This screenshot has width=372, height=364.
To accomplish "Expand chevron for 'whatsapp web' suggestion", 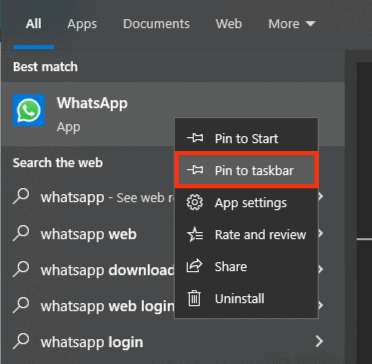I will 321,233.
